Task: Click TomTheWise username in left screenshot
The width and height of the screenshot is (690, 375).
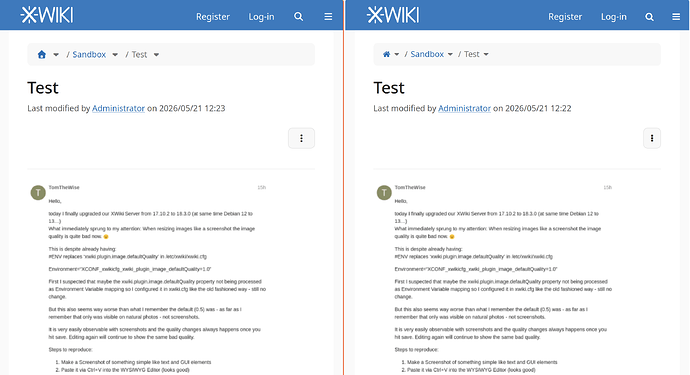Action: coord(64,188)
